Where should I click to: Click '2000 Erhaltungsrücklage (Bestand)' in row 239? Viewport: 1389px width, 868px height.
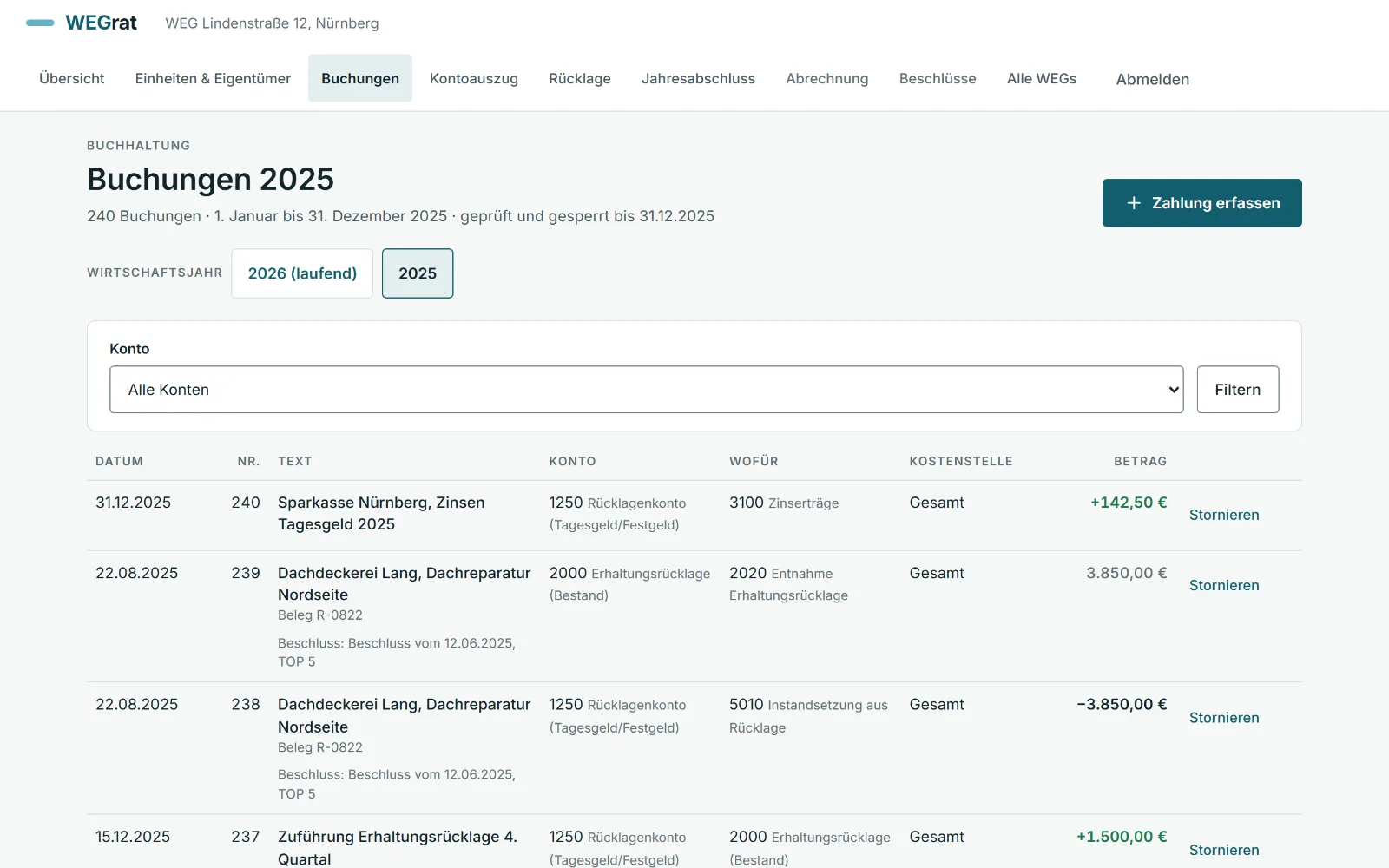[629, 584]
